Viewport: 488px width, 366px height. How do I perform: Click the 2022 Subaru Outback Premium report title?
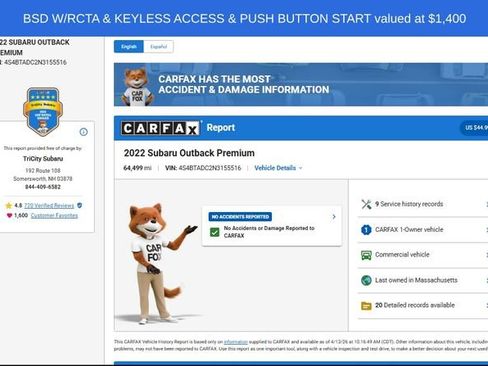pos(189,153)
